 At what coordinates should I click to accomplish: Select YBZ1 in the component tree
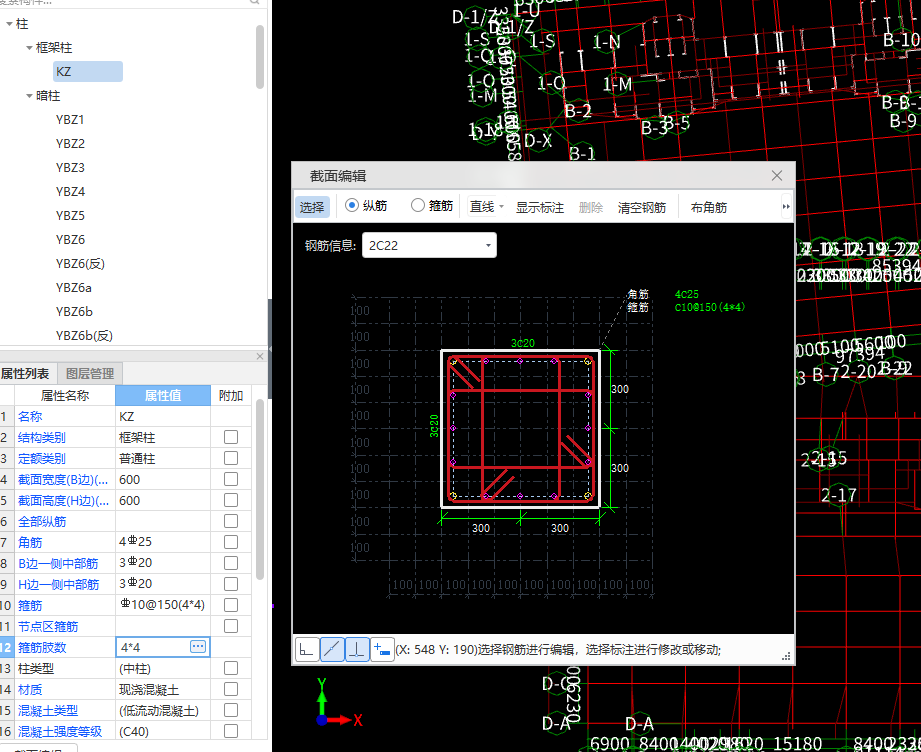(70, 120)
